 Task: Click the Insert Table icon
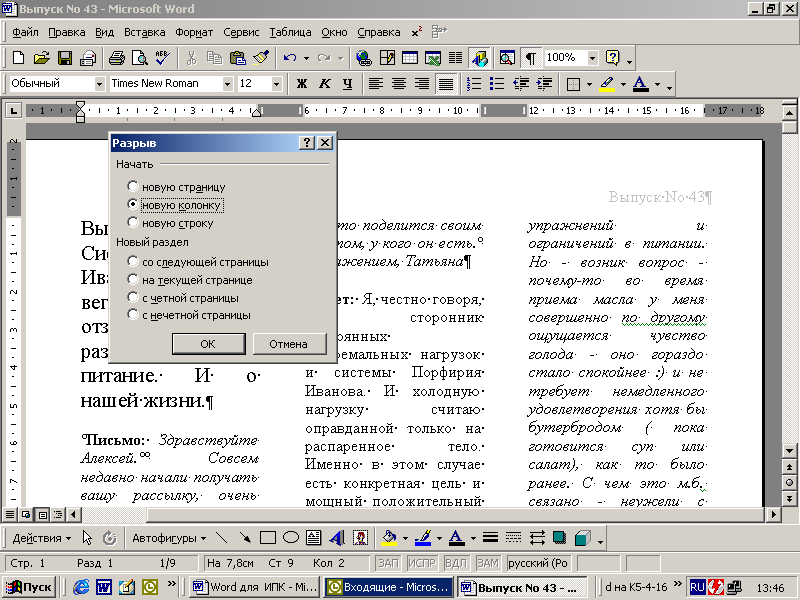pos(410,58)
